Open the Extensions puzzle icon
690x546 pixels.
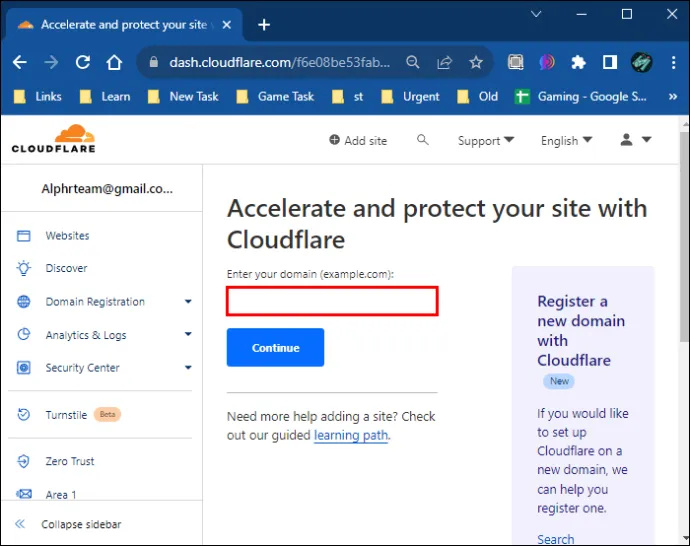(578, 62)
